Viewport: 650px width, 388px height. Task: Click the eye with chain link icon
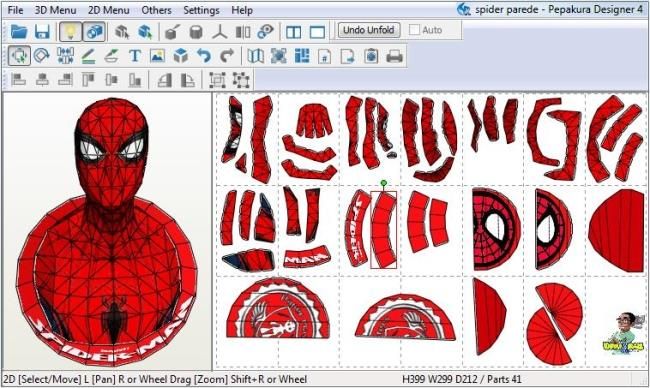pyautogui.click(x=265, y=32)
